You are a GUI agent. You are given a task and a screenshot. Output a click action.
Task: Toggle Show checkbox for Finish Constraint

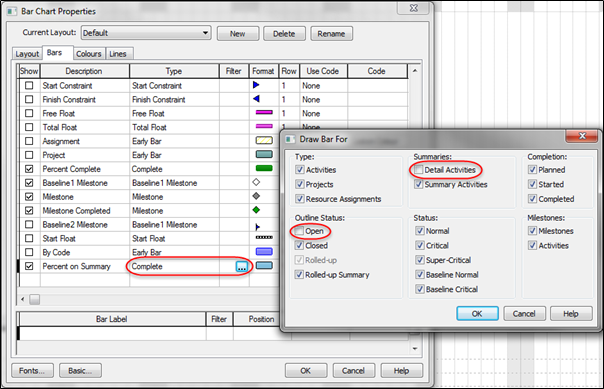[29, 99]
